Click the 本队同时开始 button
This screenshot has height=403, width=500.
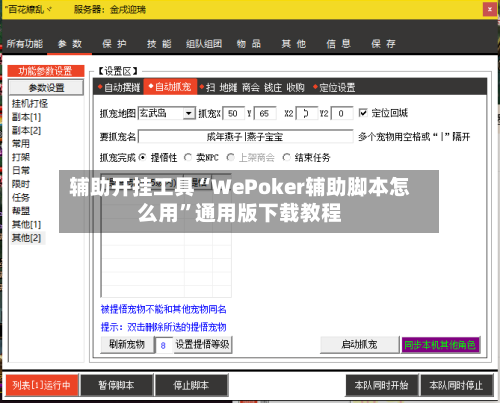(381, 385)
